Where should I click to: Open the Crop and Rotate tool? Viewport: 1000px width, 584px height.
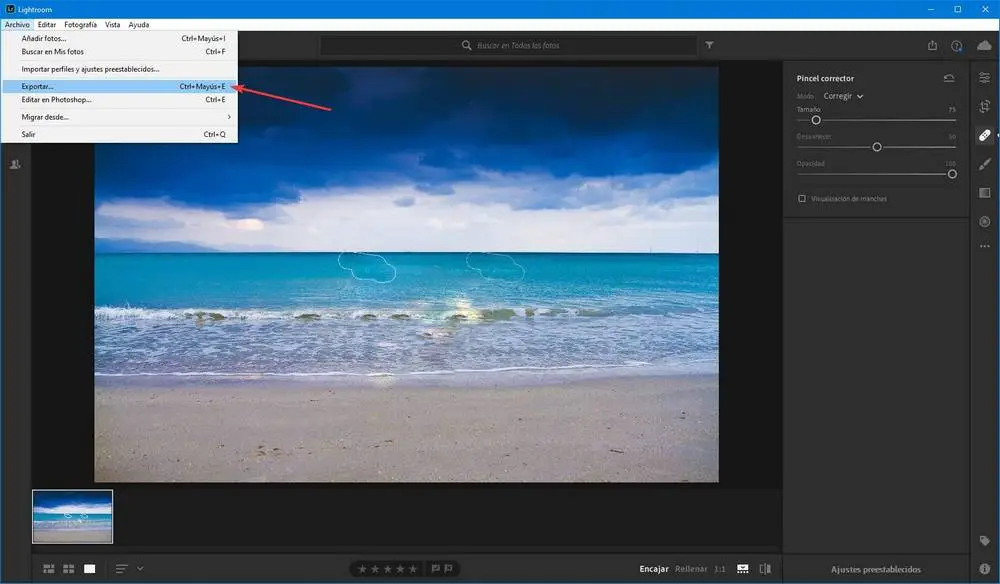(x=984, y=106)
